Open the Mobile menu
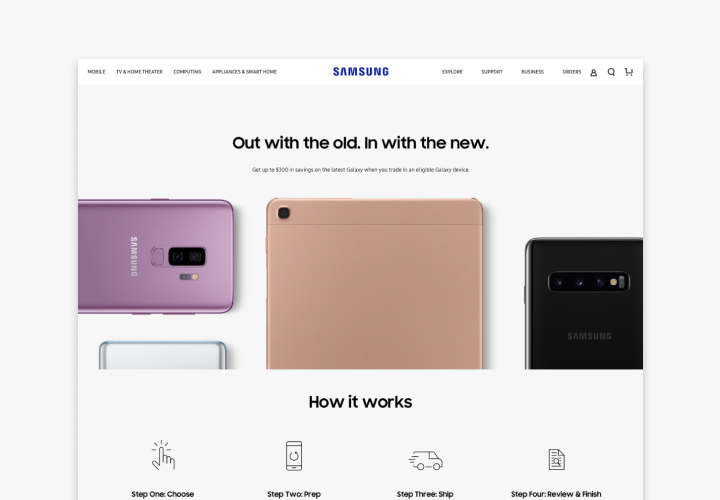This screenshot has width=720, height=500. [x=96, y=72]
